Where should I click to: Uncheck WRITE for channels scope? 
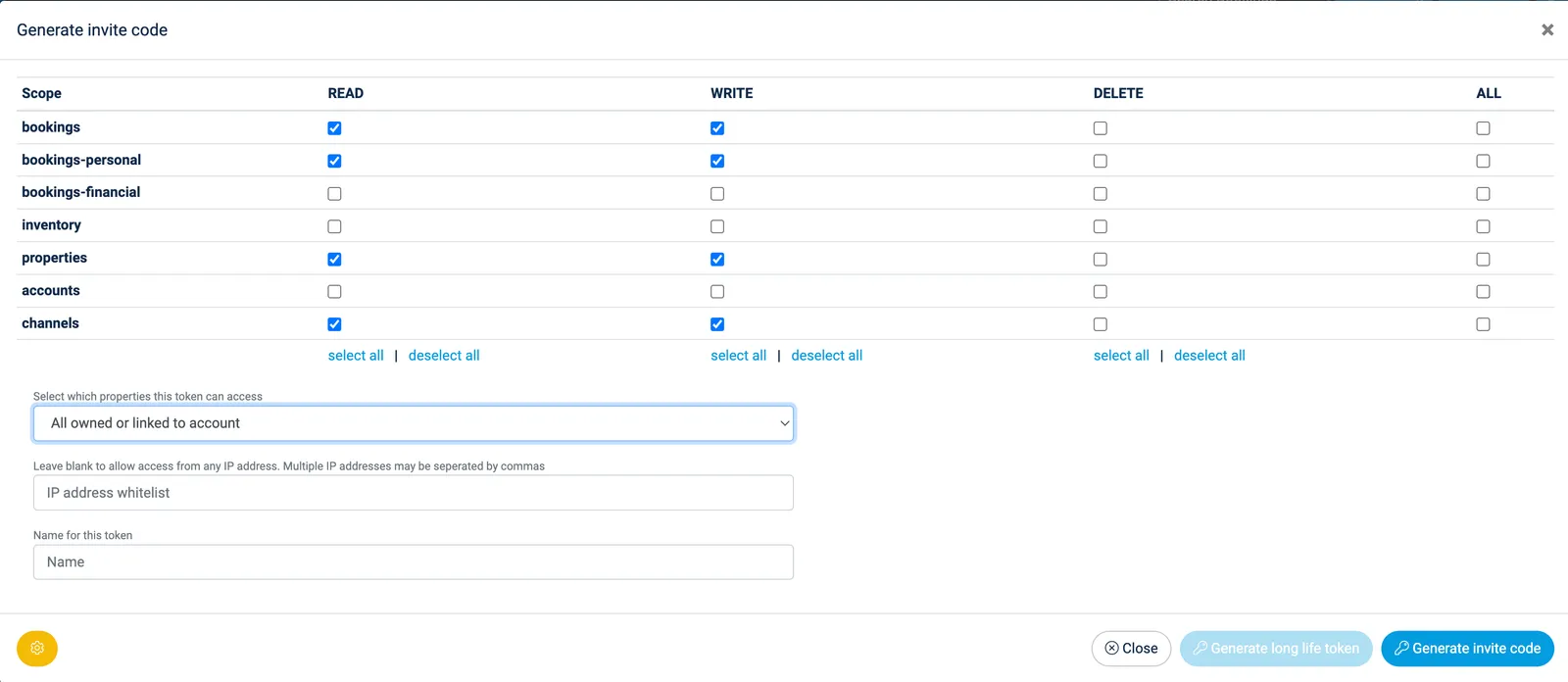click(x=717, y=324)
